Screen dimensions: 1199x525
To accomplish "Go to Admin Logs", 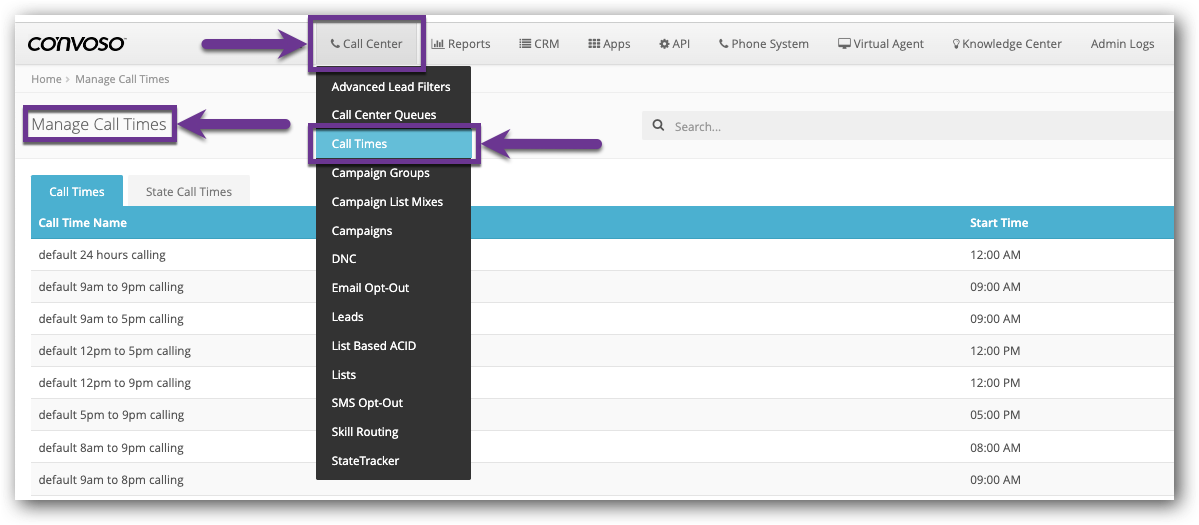I will click(x=1122, y=44).
